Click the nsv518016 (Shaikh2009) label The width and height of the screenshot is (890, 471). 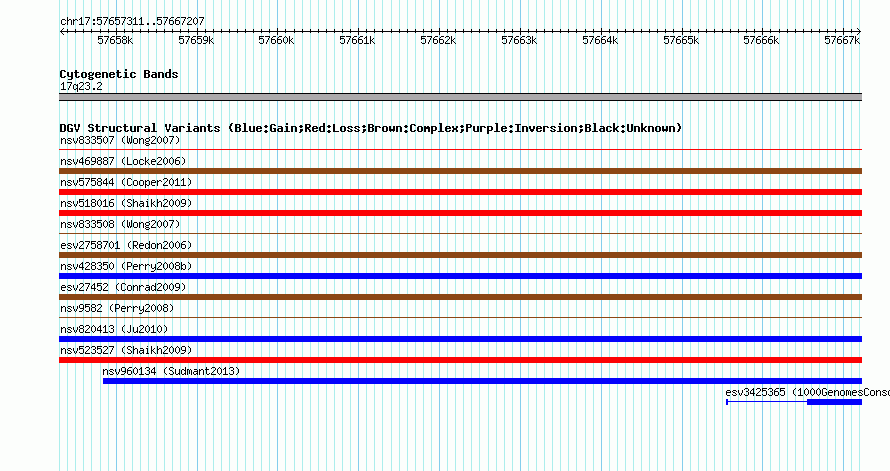126,203
